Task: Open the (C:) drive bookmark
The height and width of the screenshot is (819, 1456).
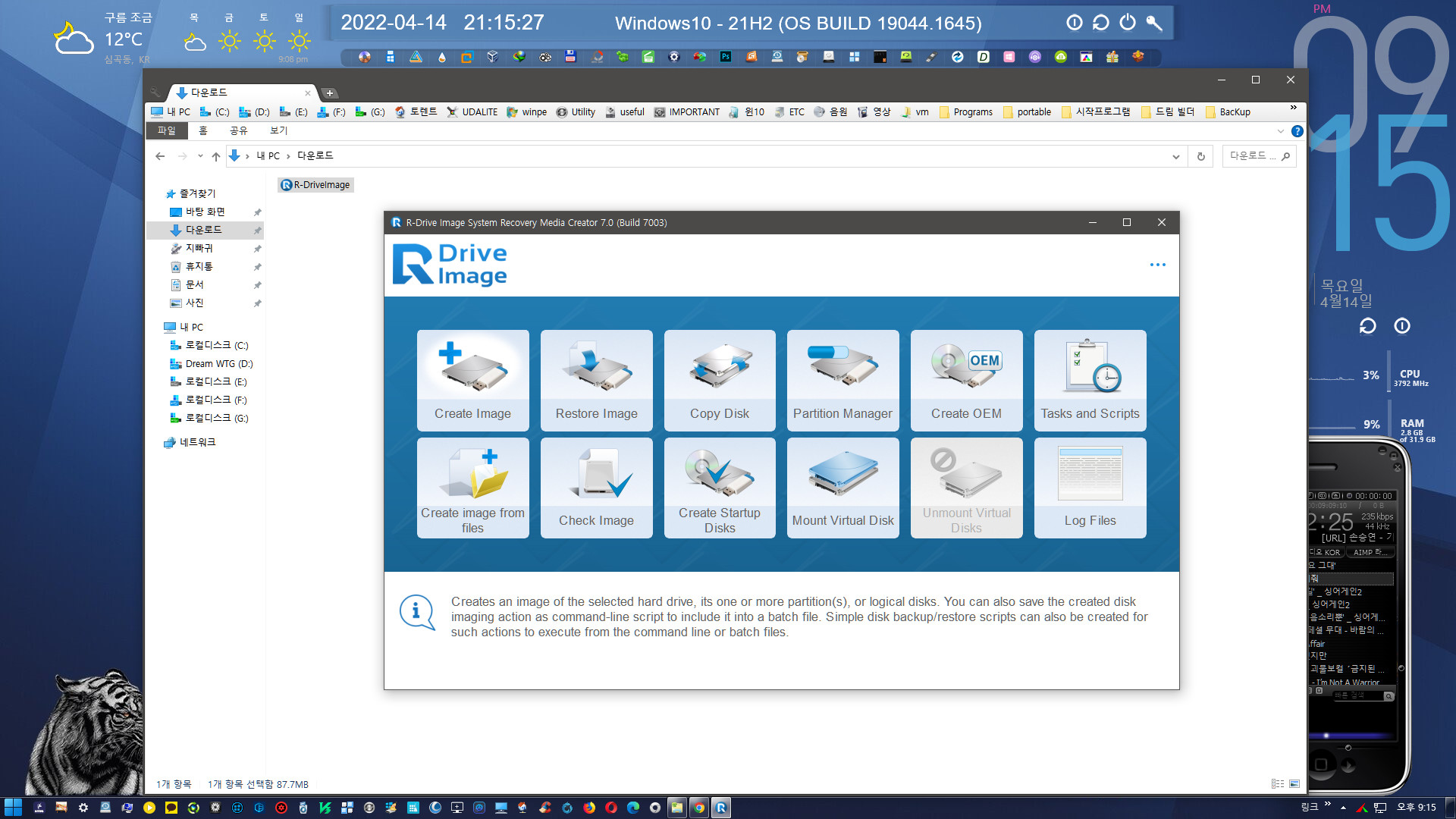Action: point(215,112)
